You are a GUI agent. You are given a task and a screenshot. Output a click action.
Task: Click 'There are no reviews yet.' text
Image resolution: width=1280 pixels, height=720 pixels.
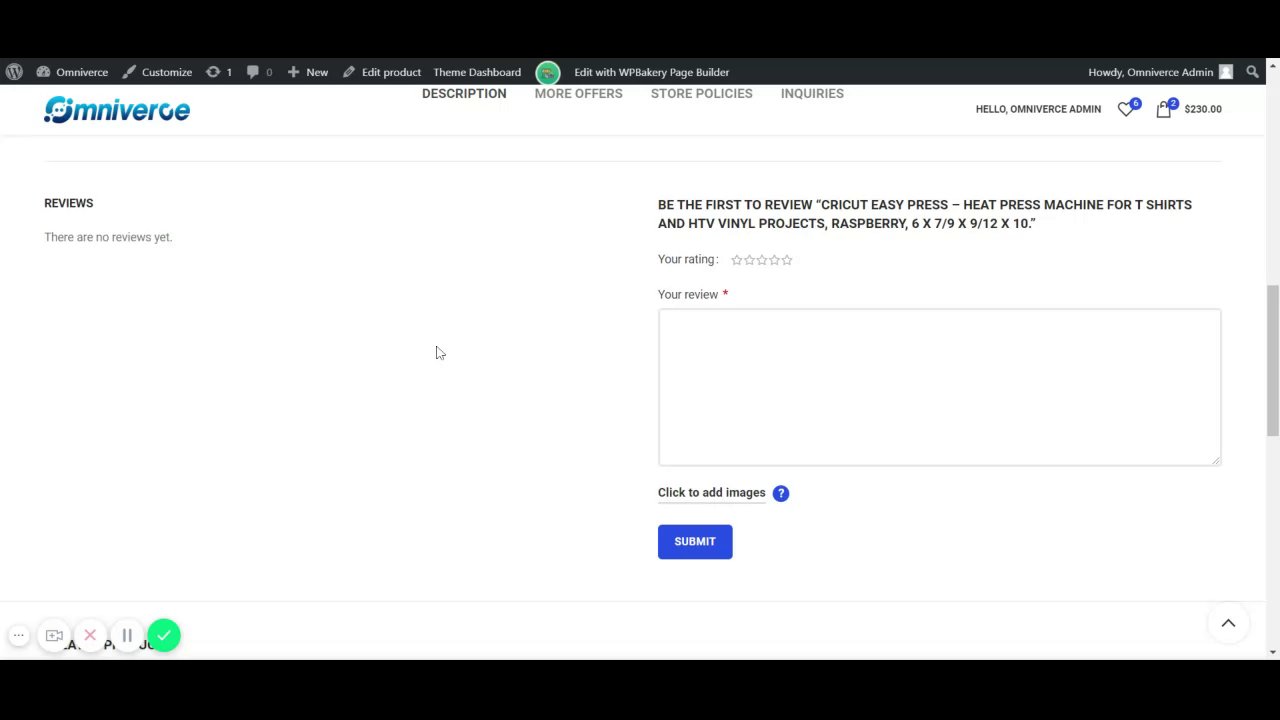coord(108,237)
